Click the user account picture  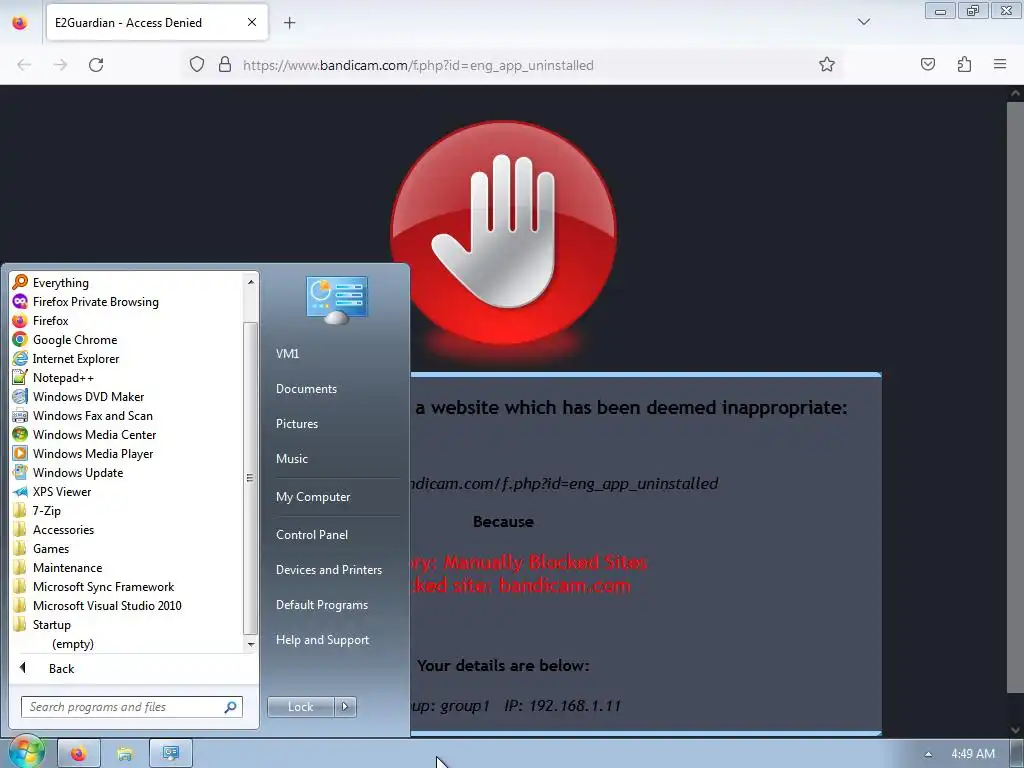tap(337, 300)
